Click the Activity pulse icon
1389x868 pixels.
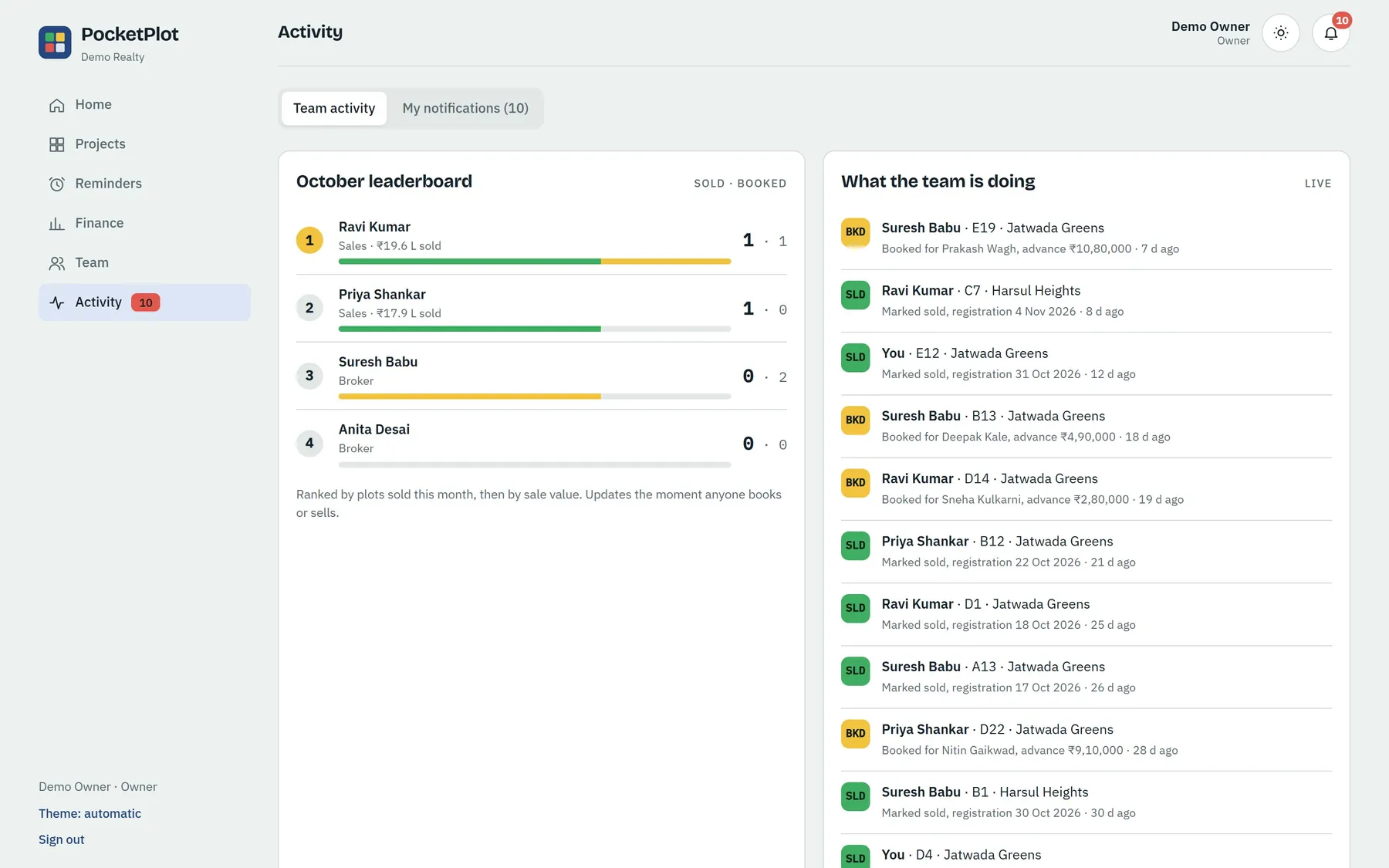click(57, 302)
